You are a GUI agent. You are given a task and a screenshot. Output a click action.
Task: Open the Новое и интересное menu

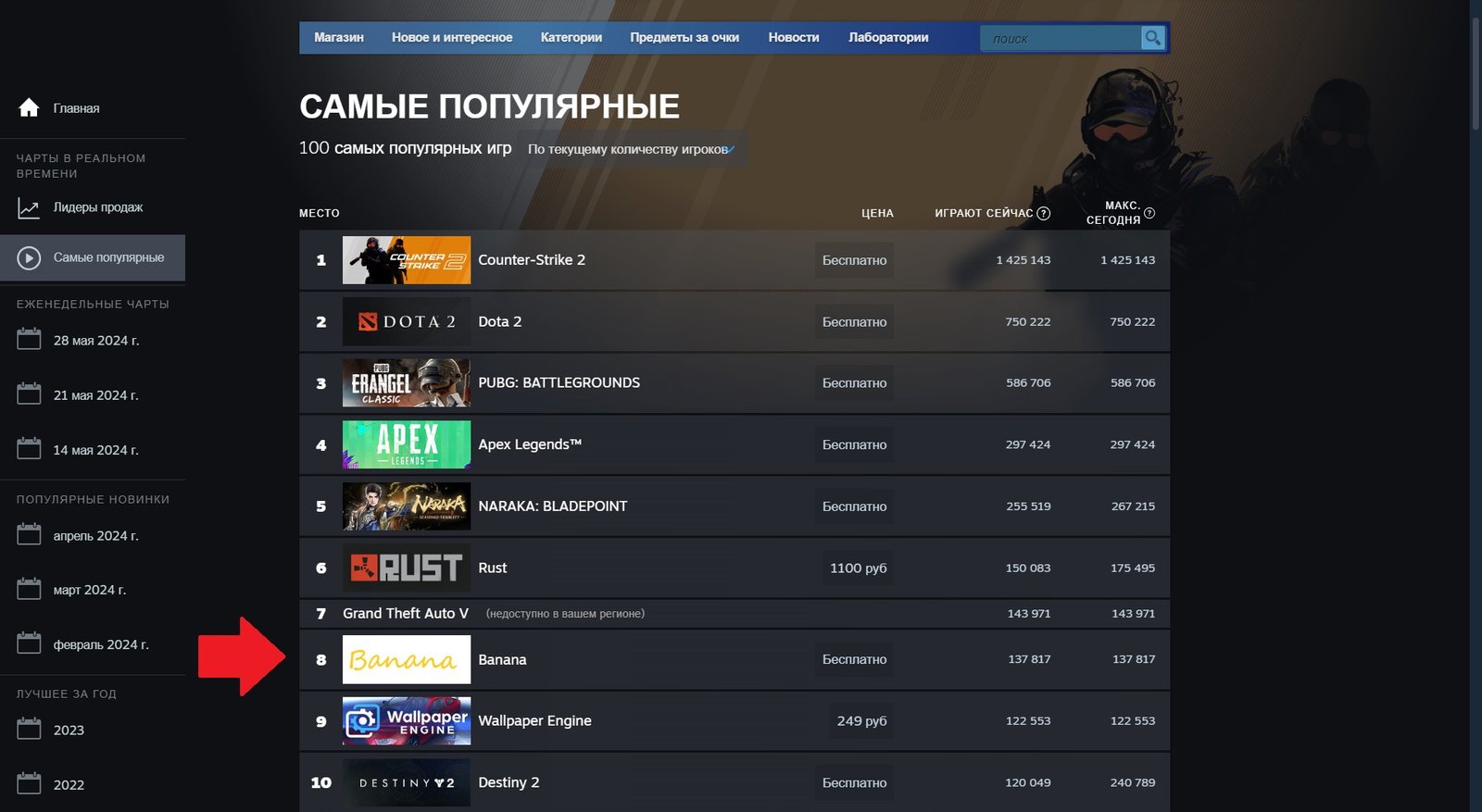tap(452, 38)
